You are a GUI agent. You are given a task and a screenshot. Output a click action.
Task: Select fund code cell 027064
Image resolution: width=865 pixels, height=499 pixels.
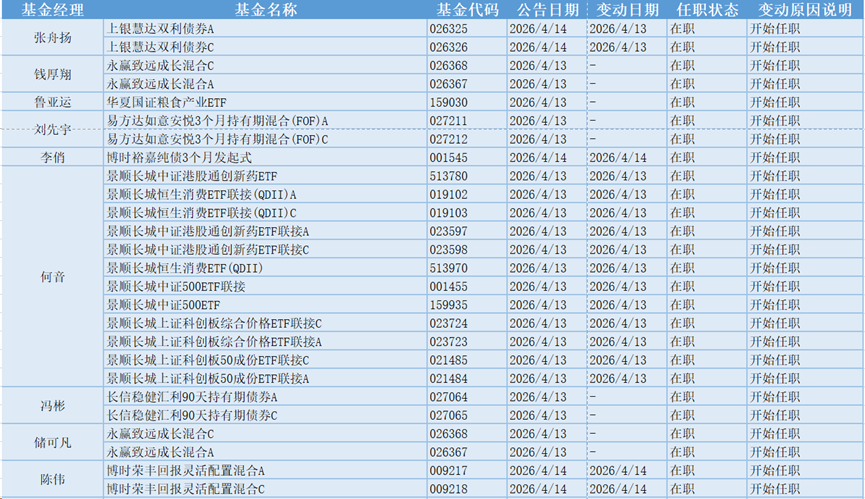tap(467, 396)
